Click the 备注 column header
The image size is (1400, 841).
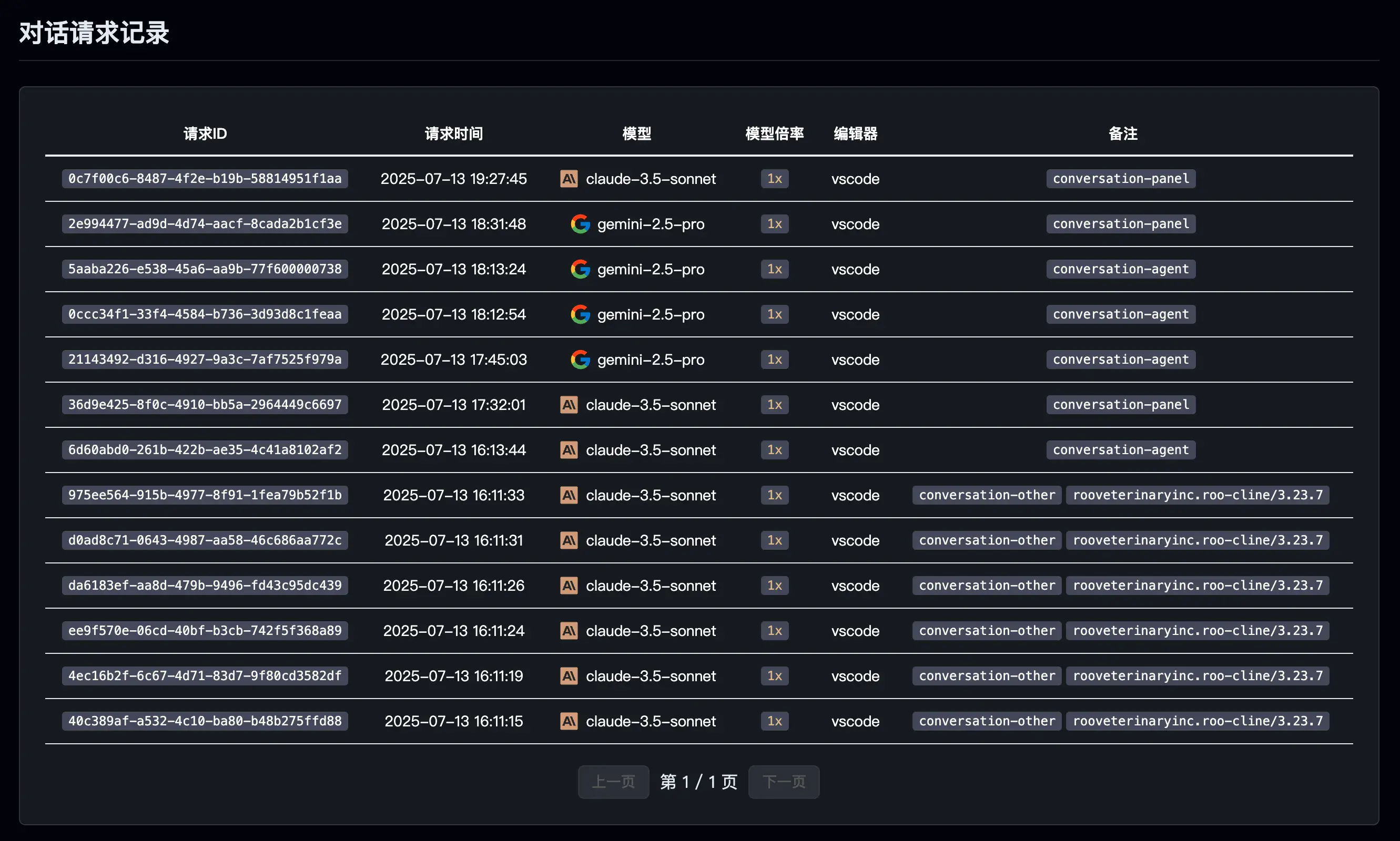coord(1123,134)
